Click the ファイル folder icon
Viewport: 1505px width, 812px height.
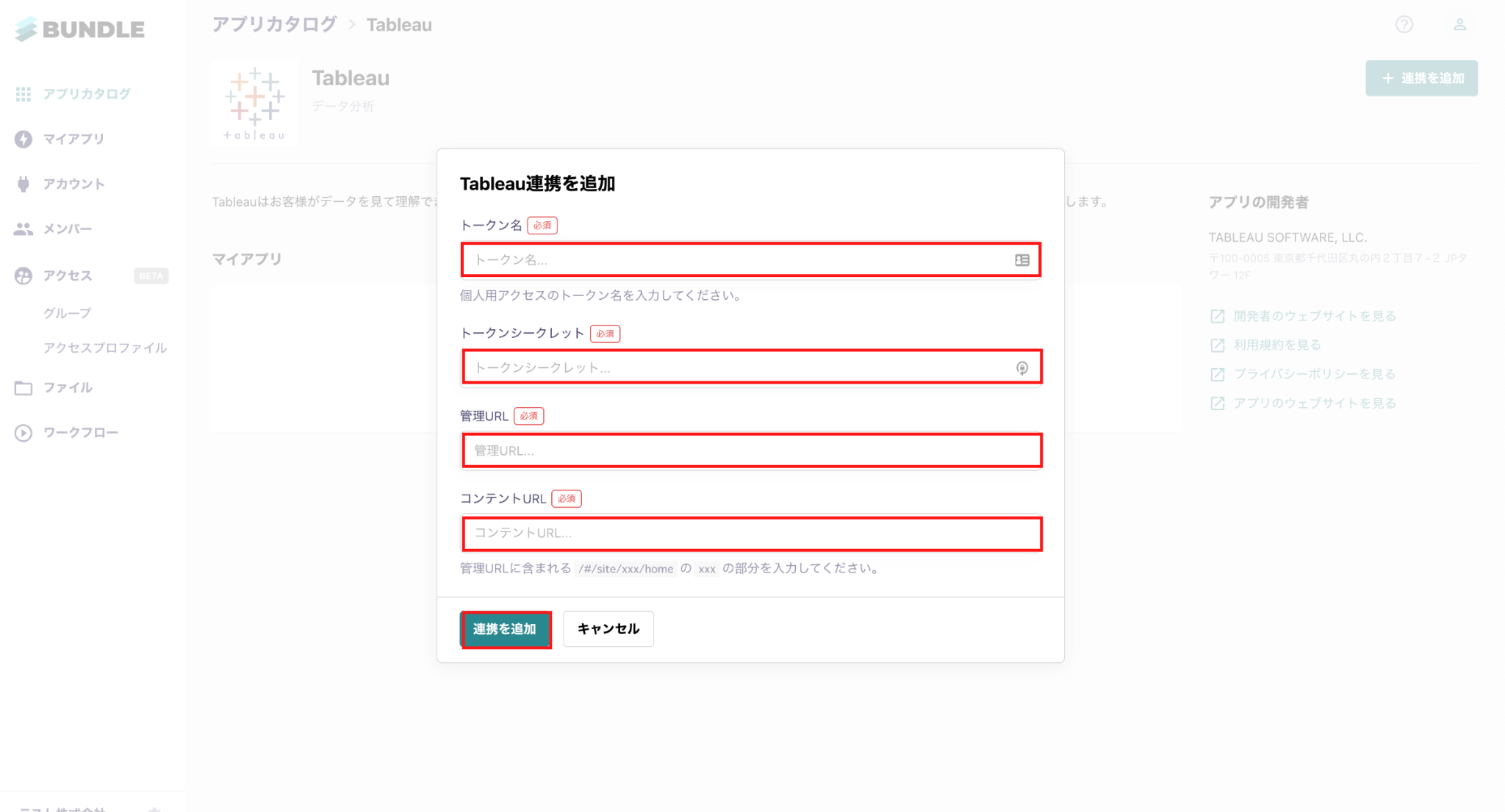coord(24,388)
